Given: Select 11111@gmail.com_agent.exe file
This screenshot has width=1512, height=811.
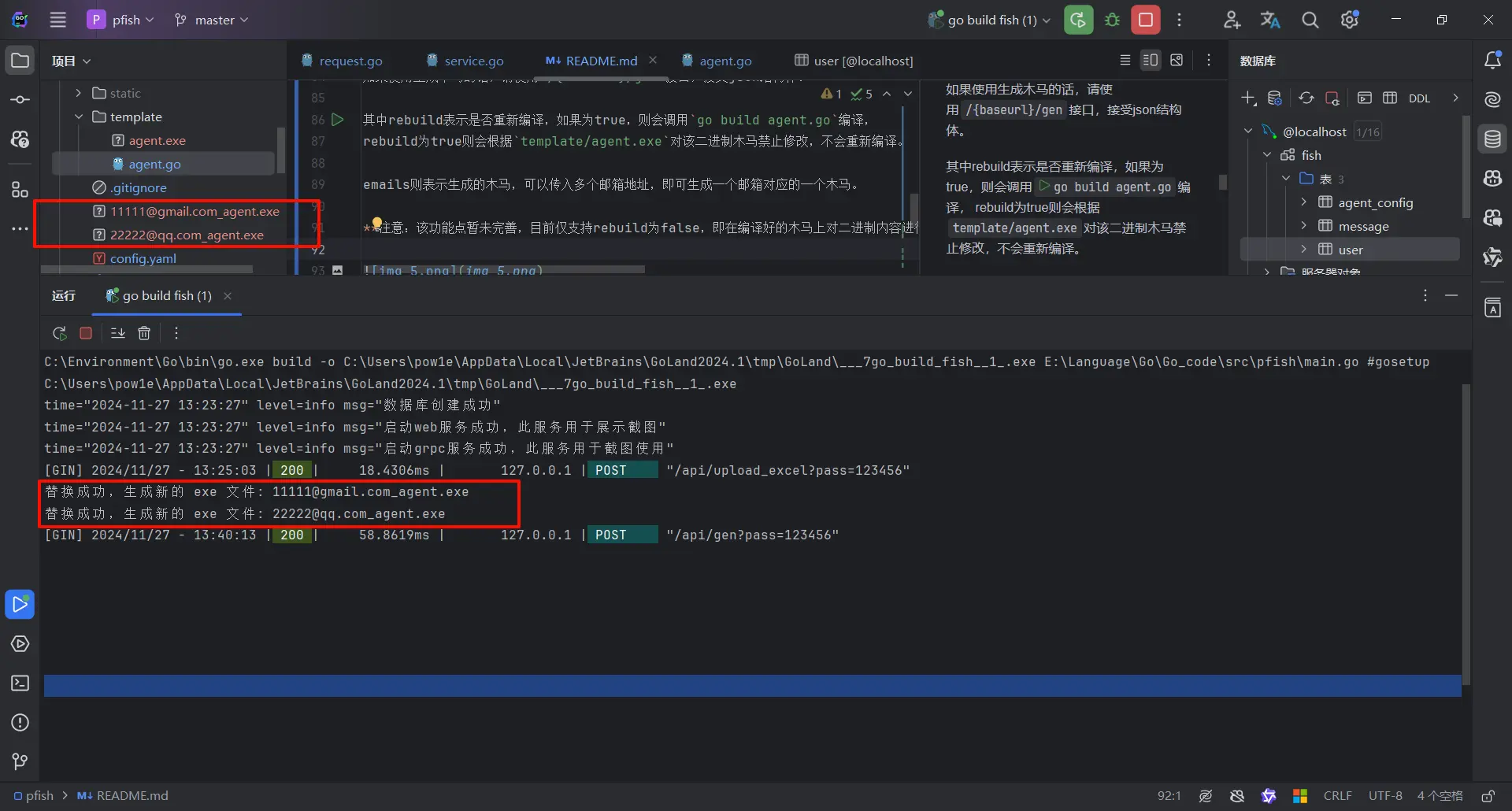Looking at the screenshot, I should 194,211.
